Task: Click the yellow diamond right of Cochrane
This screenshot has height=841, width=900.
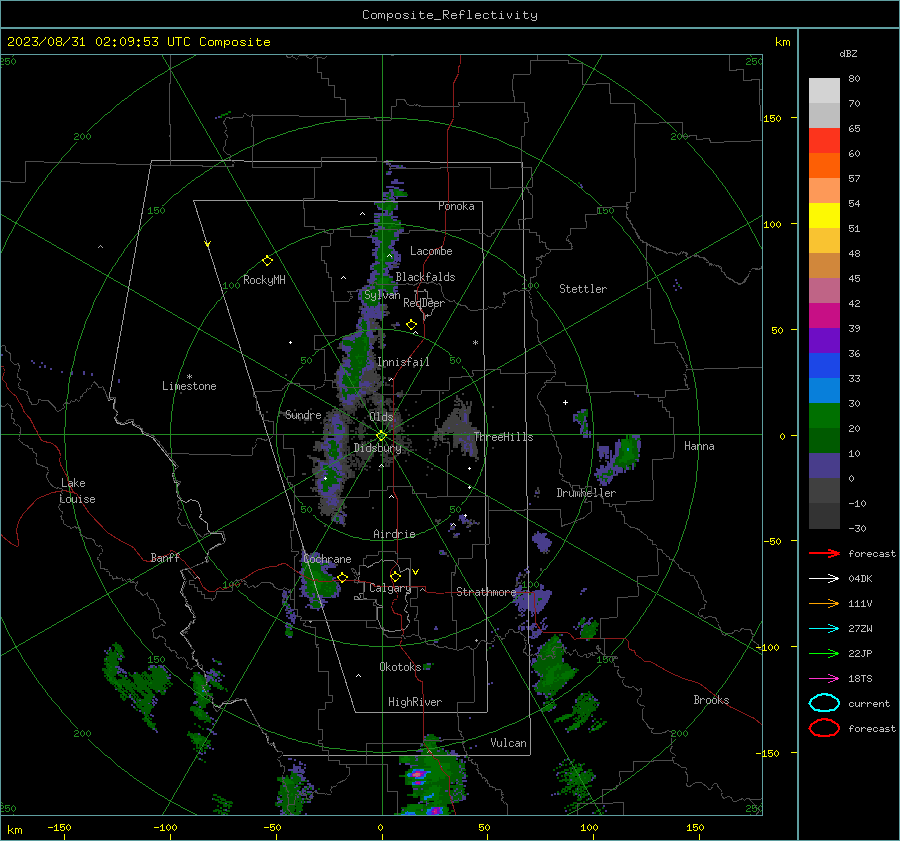Action: (343, 577)
